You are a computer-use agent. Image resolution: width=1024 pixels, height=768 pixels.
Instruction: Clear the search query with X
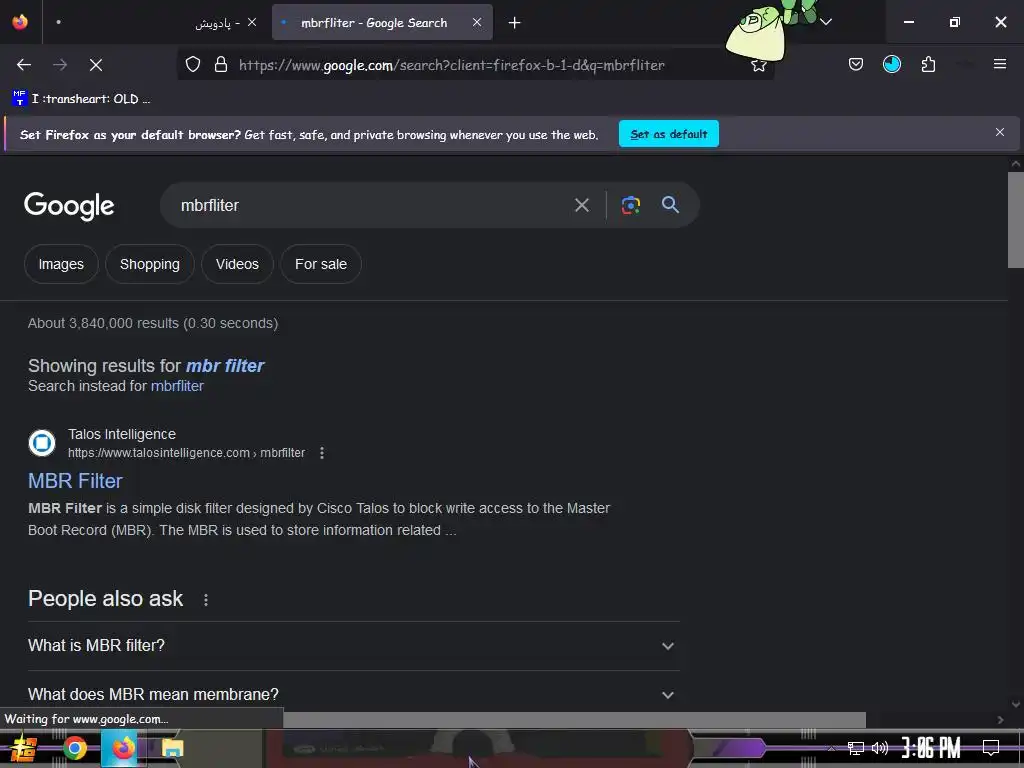[581, 205]
